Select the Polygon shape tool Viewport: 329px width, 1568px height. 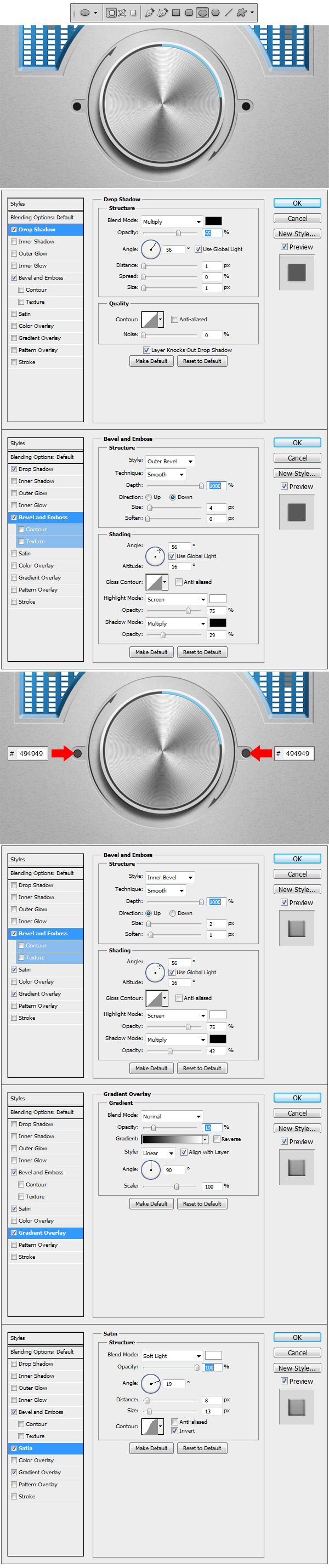215,12
